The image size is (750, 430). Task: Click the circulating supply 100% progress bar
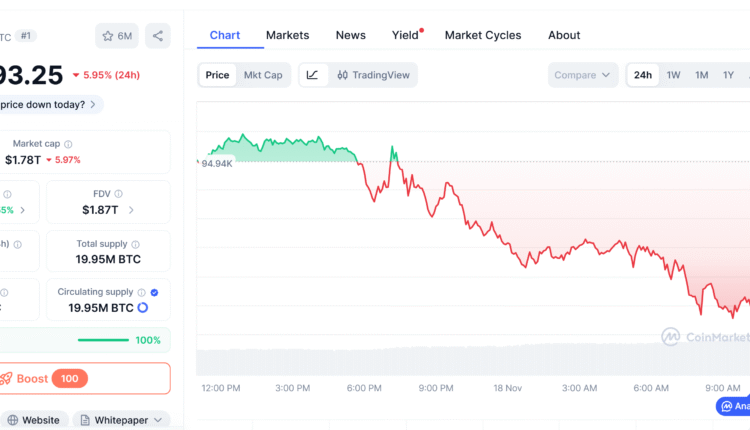click(102, 340)
